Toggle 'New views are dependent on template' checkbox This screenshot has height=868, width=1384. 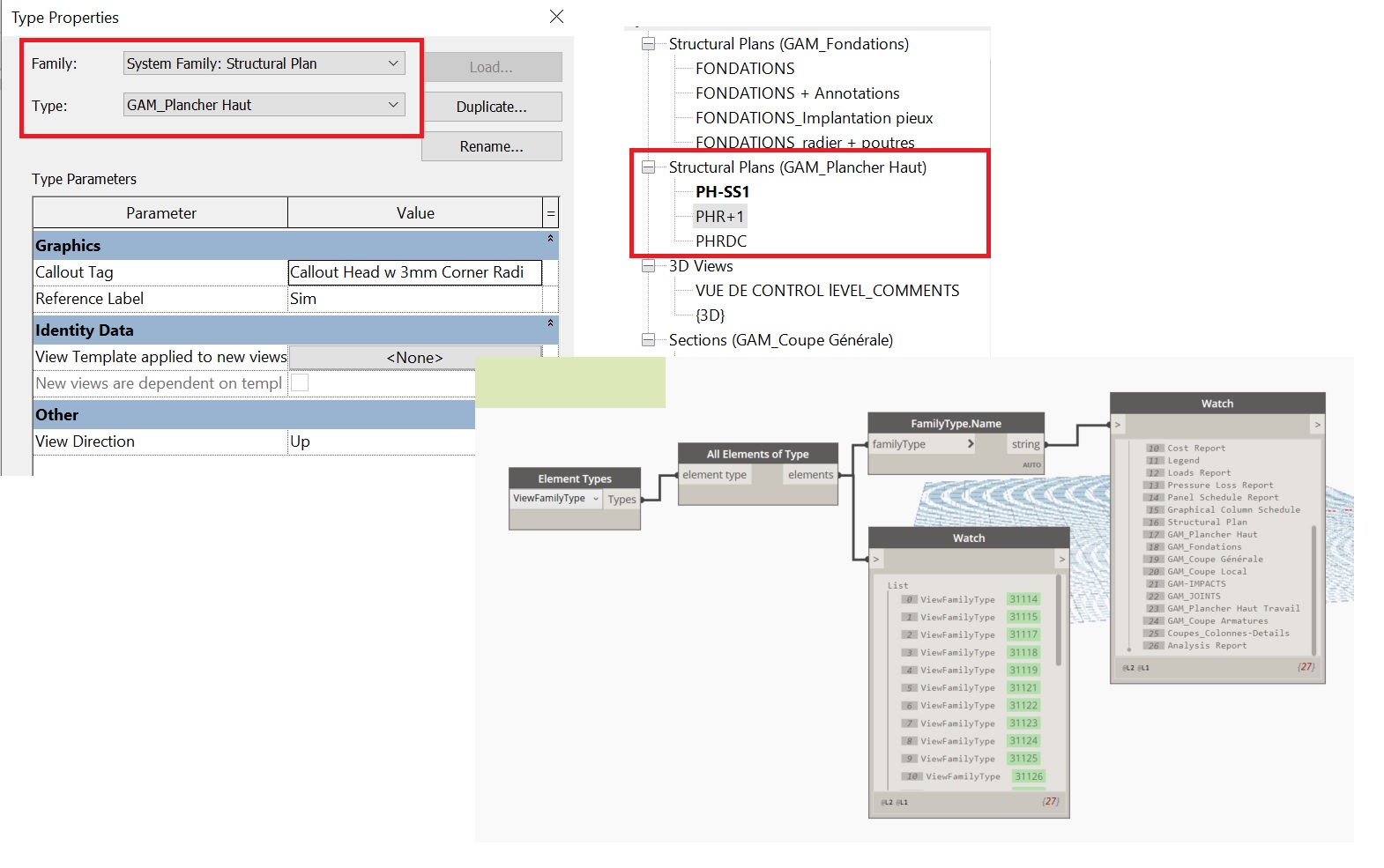[x=300, y=383]
